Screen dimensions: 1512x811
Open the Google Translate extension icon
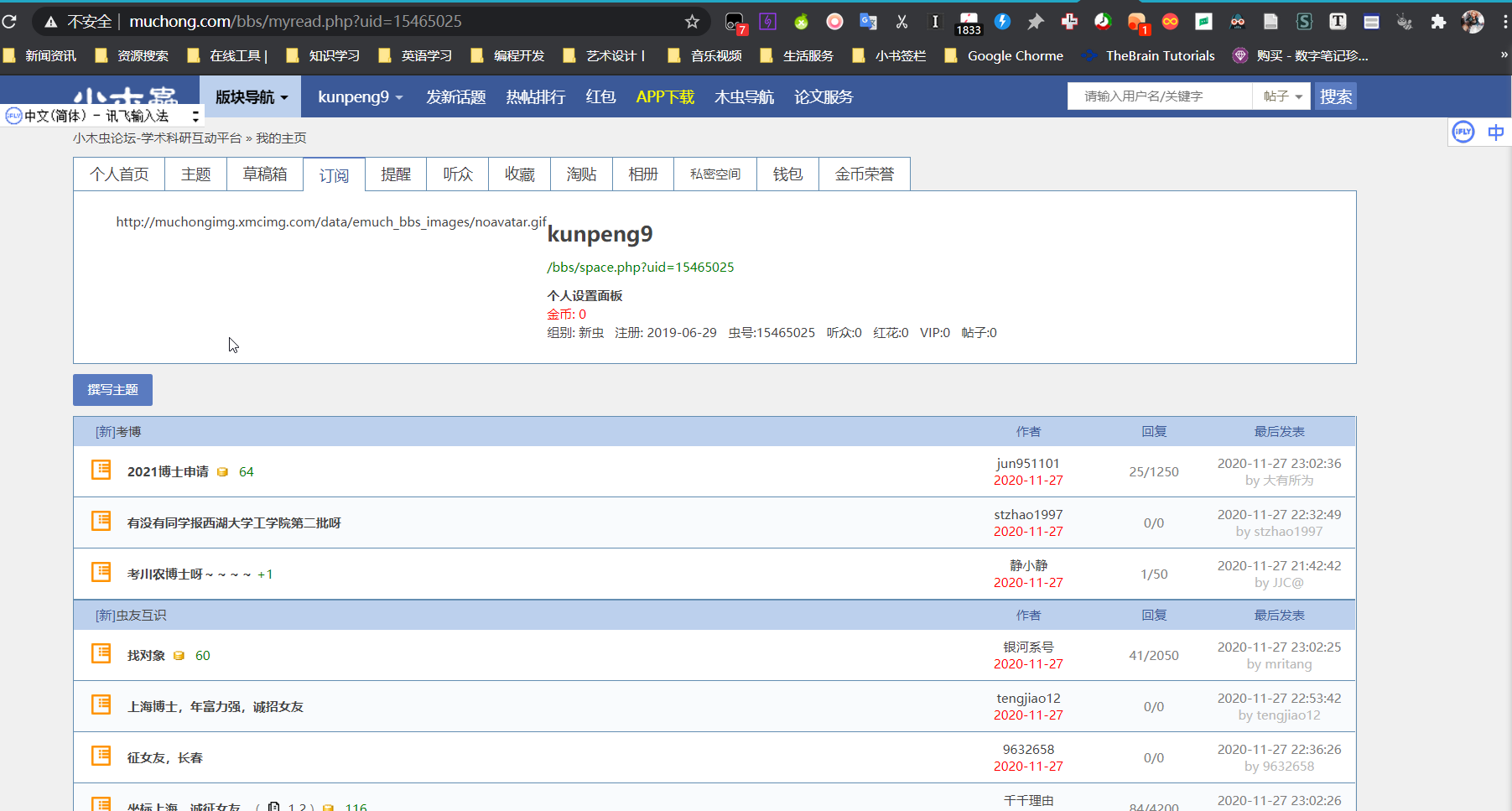(868, 22)
